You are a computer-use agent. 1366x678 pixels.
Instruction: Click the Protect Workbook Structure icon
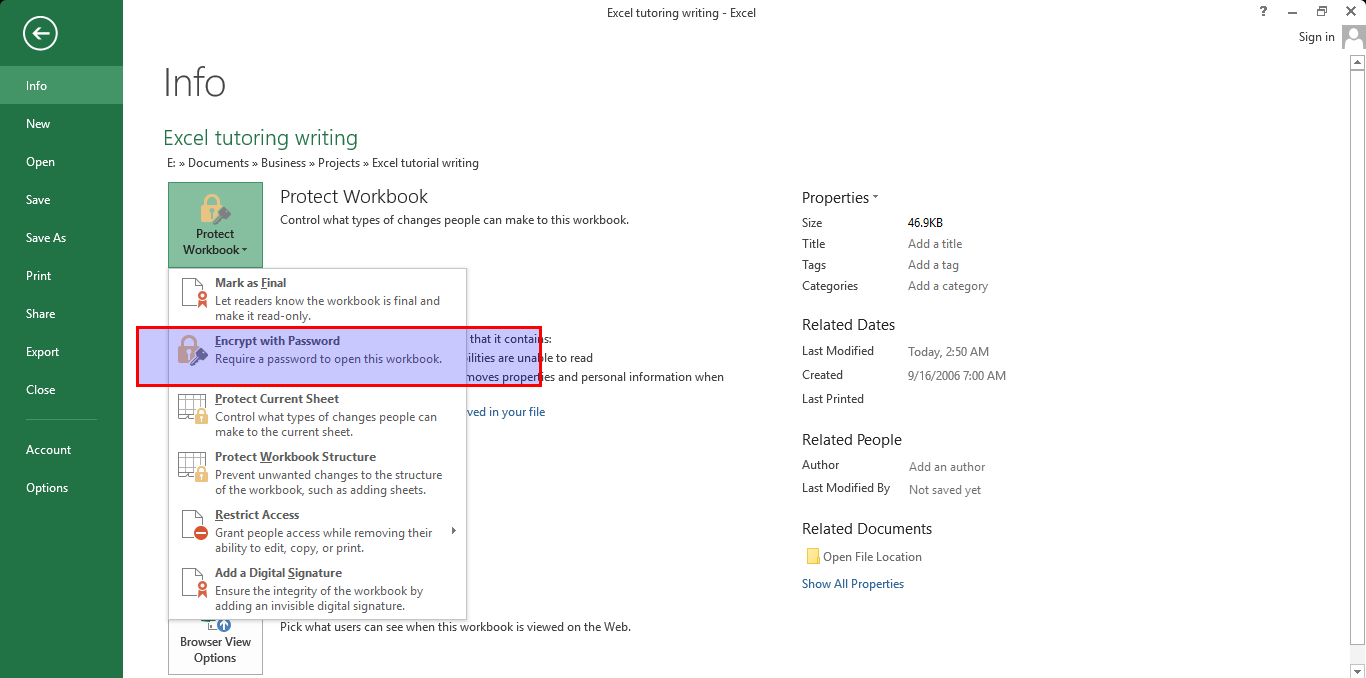193,466
